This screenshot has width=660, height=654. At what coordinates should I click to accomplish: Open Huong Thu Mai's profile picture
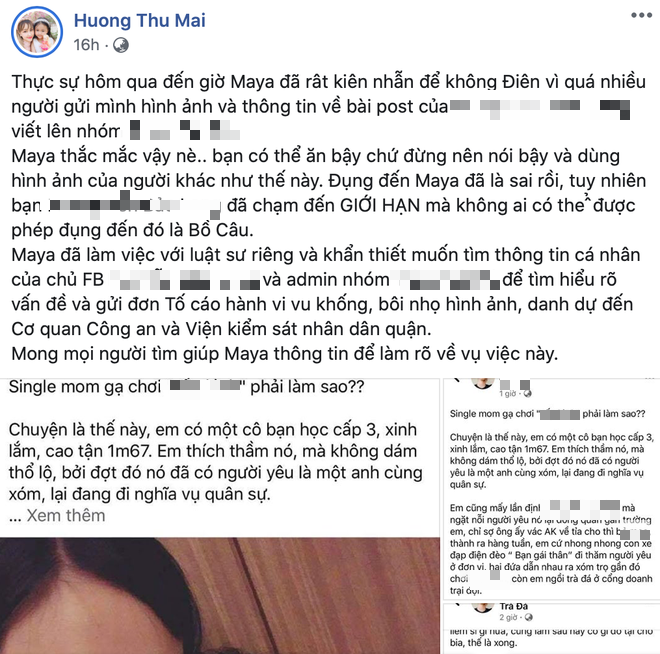click(x=37, y=32)
